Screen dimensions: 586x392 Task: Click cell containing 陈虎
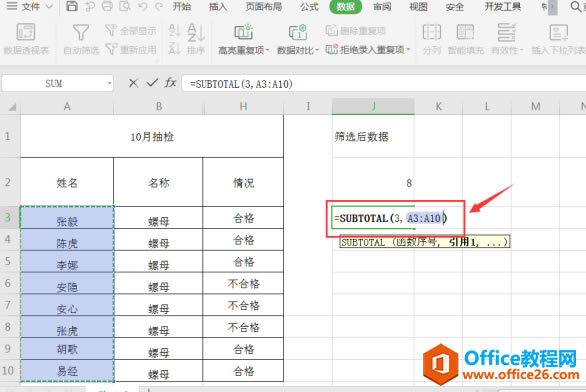point(67,240)
